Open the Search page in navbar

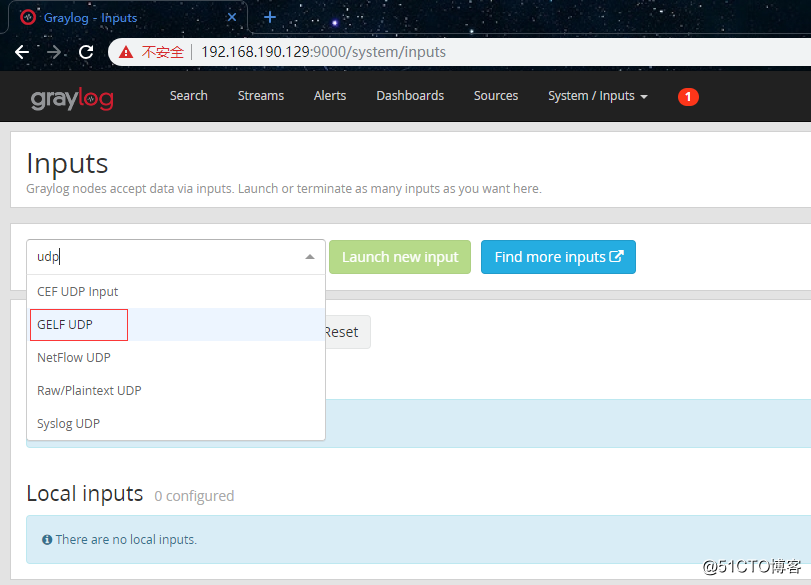189,96
